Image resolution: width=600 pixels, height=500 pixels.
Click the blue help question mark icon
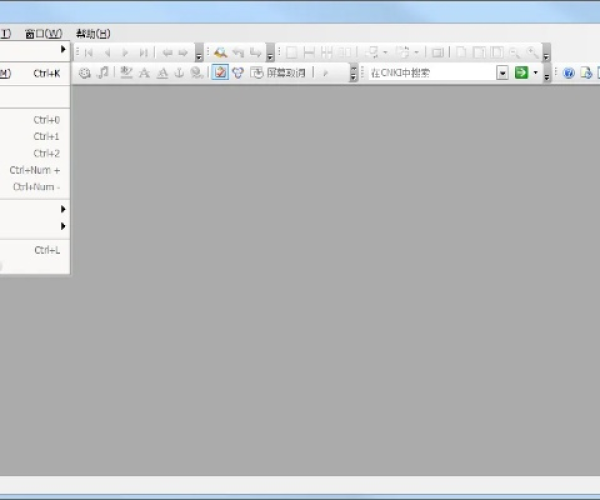(x=569, y=73)
